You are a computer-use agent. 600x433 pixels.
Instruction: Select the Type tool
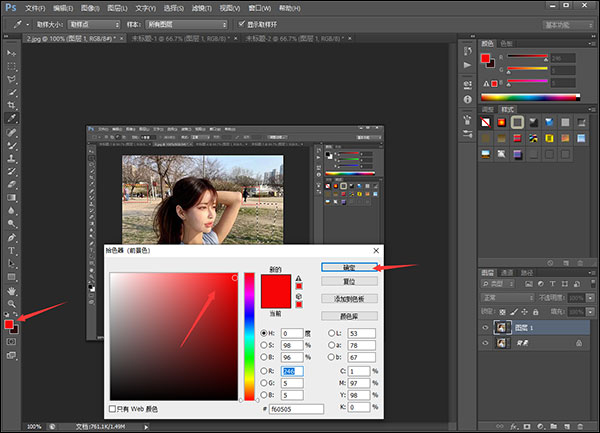click(x=11, y=250)
